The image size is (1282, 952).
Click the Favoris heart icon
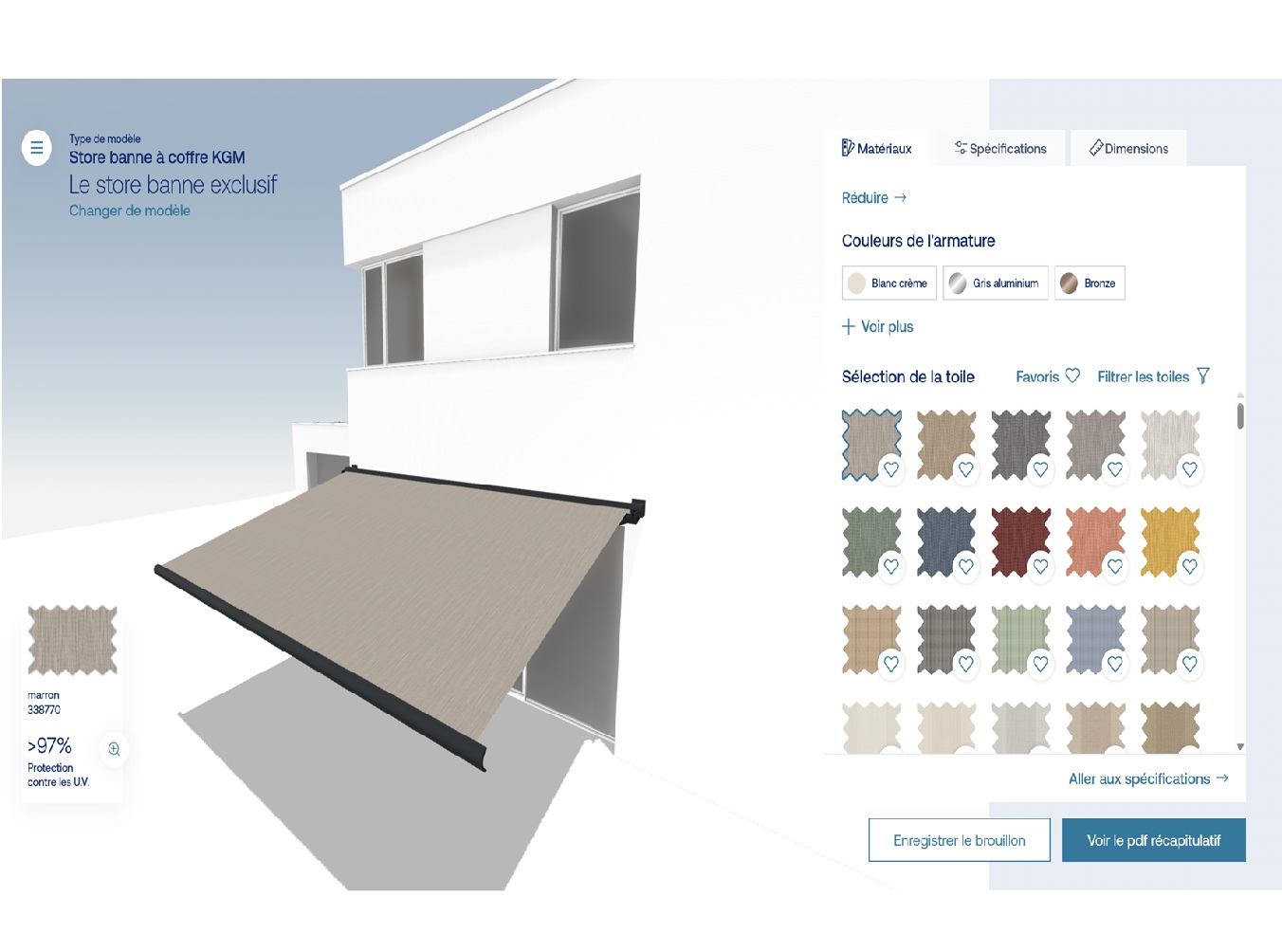click(x=1072, y=376)
